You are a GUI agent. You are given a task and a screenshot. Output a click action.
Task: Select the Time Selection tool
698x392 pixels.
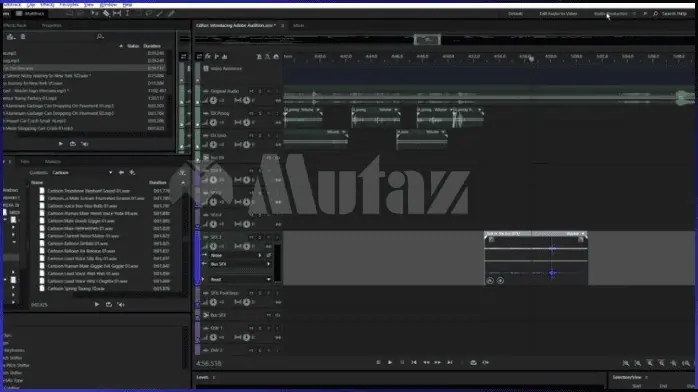(x=127, y=13)
